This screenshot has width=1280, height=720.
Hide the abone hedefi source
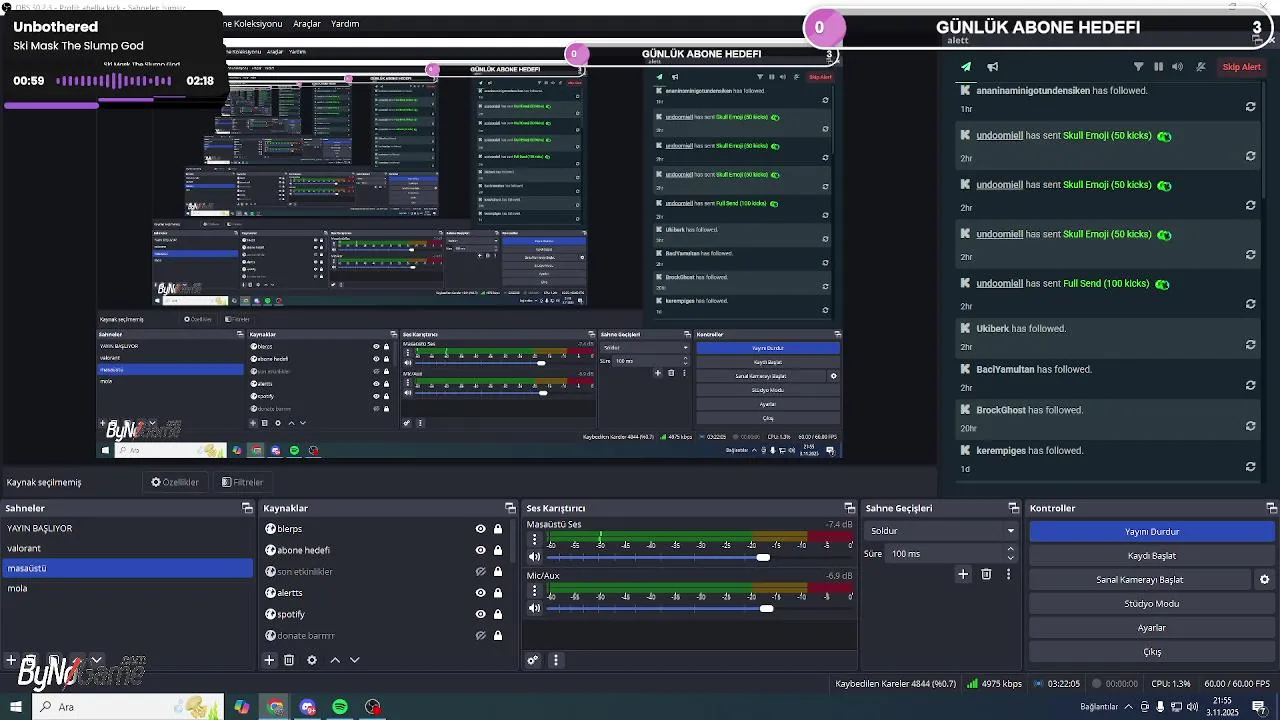point(480,550)
